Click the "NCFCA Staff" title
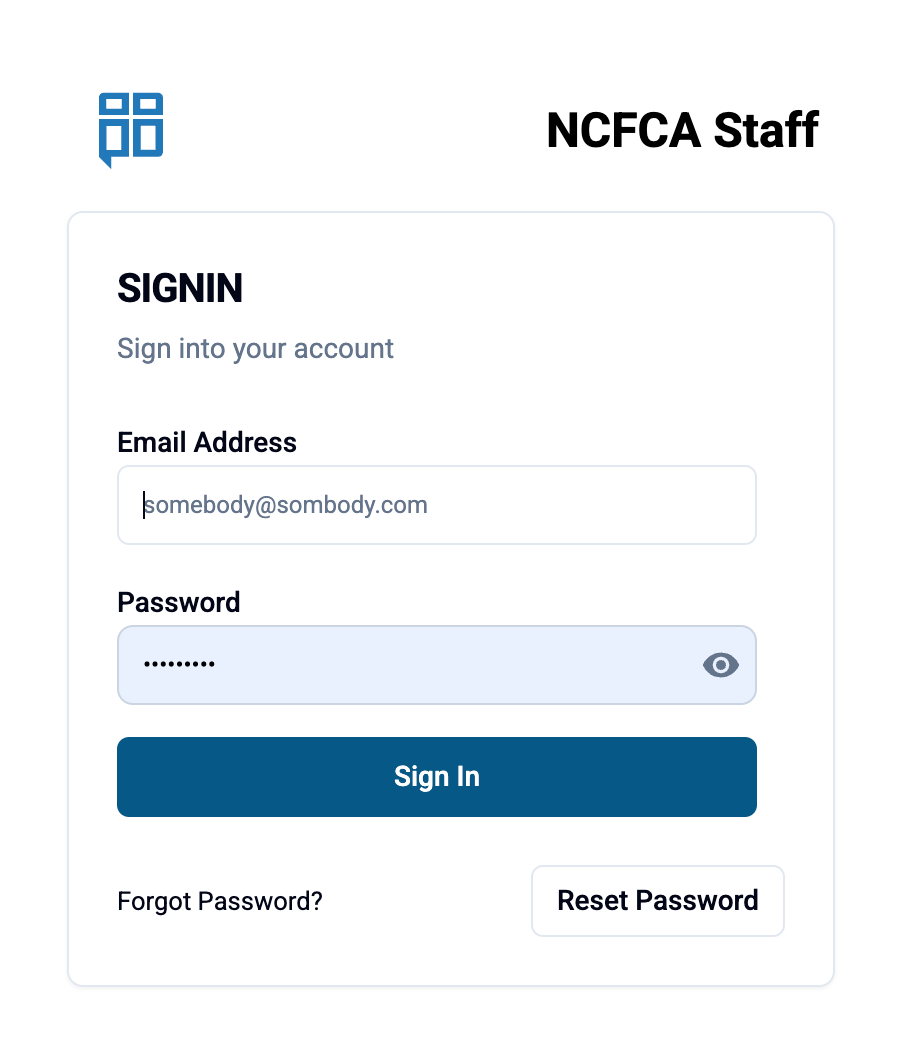 (x=682, y=130)
